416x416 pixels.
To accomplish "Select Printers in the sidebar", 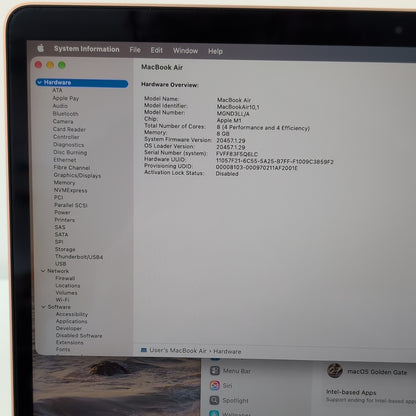I will coord(65,220).
